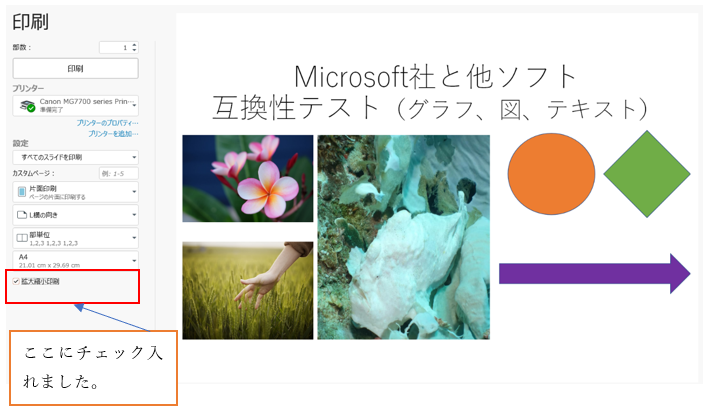This screenshot has width=713, height=410.
Task: Select the green diamond shape in preview
Action: coord(647,174)
